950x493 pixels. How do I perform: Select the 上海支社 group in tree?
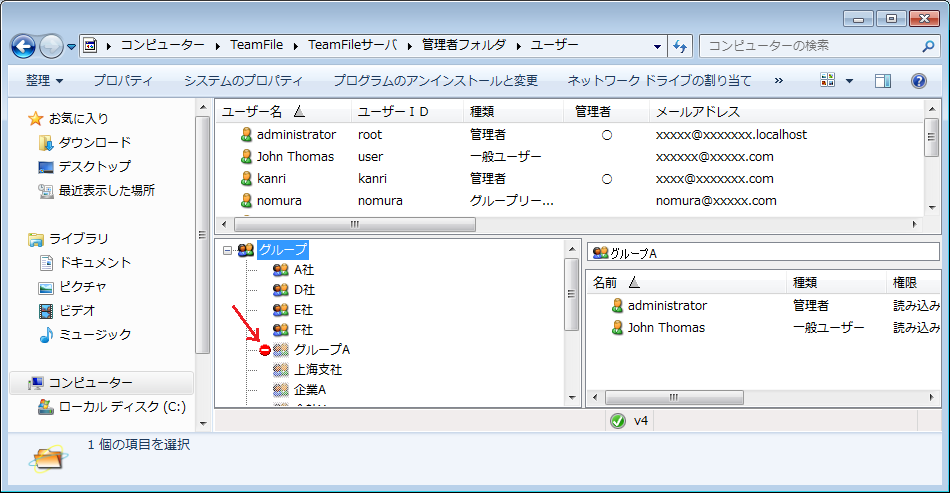pos(317,370)
